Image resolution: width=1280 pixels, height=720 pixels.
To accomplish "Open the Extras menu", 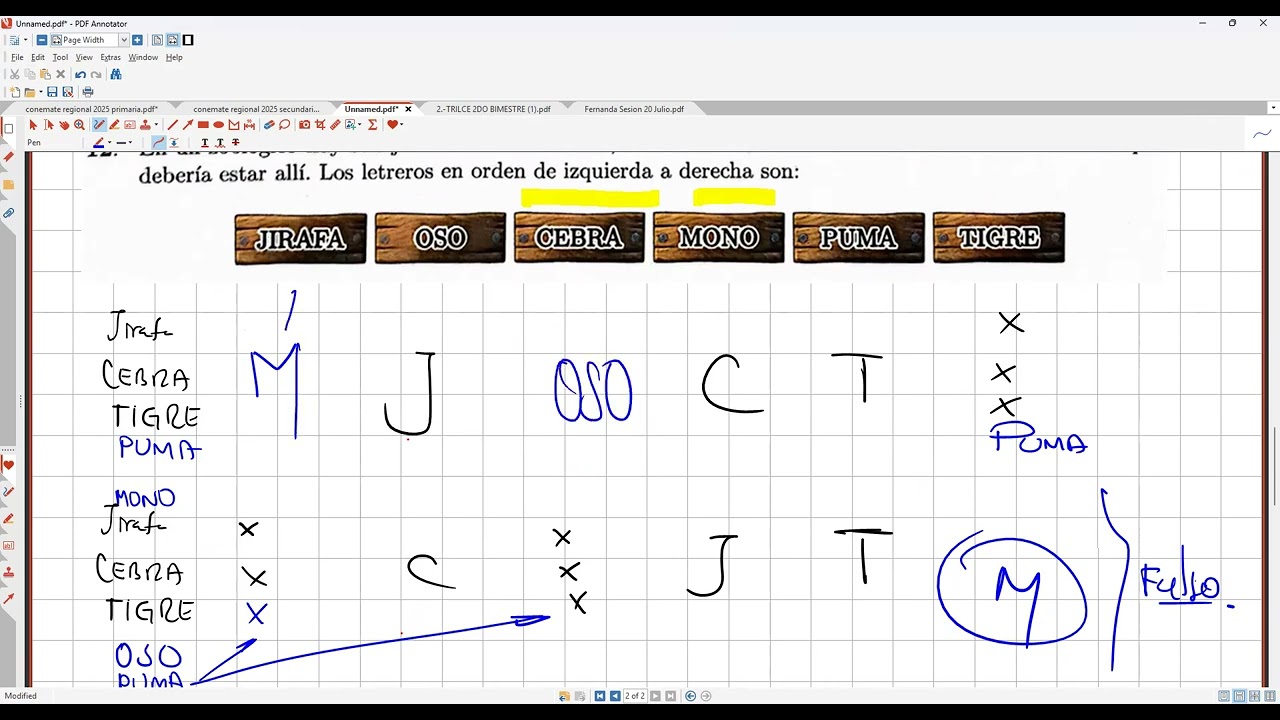I will (x=110, y=57).
